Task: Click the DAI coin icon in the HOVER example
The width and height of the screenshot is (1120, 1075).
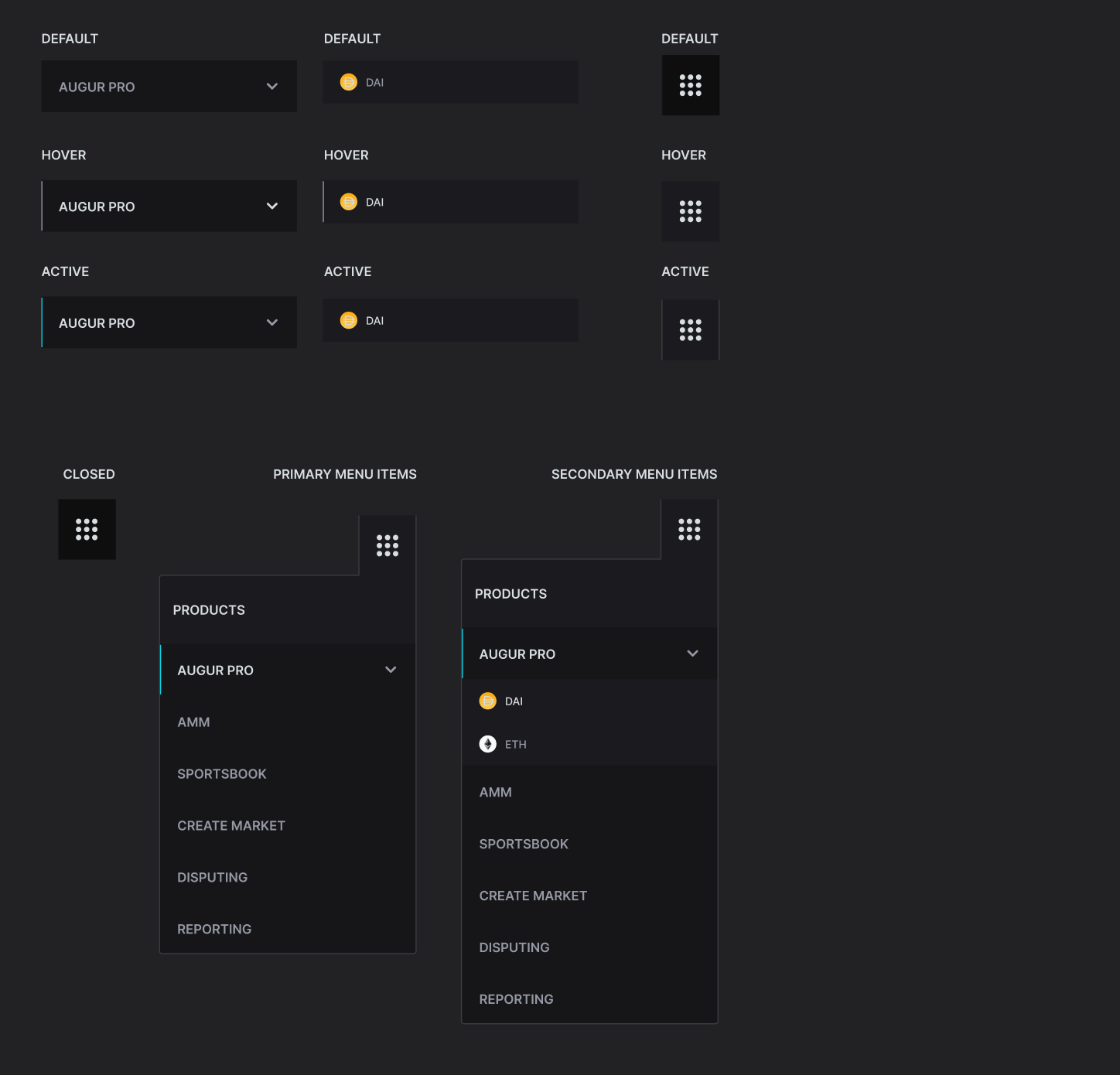Action: tap(349, 202)
